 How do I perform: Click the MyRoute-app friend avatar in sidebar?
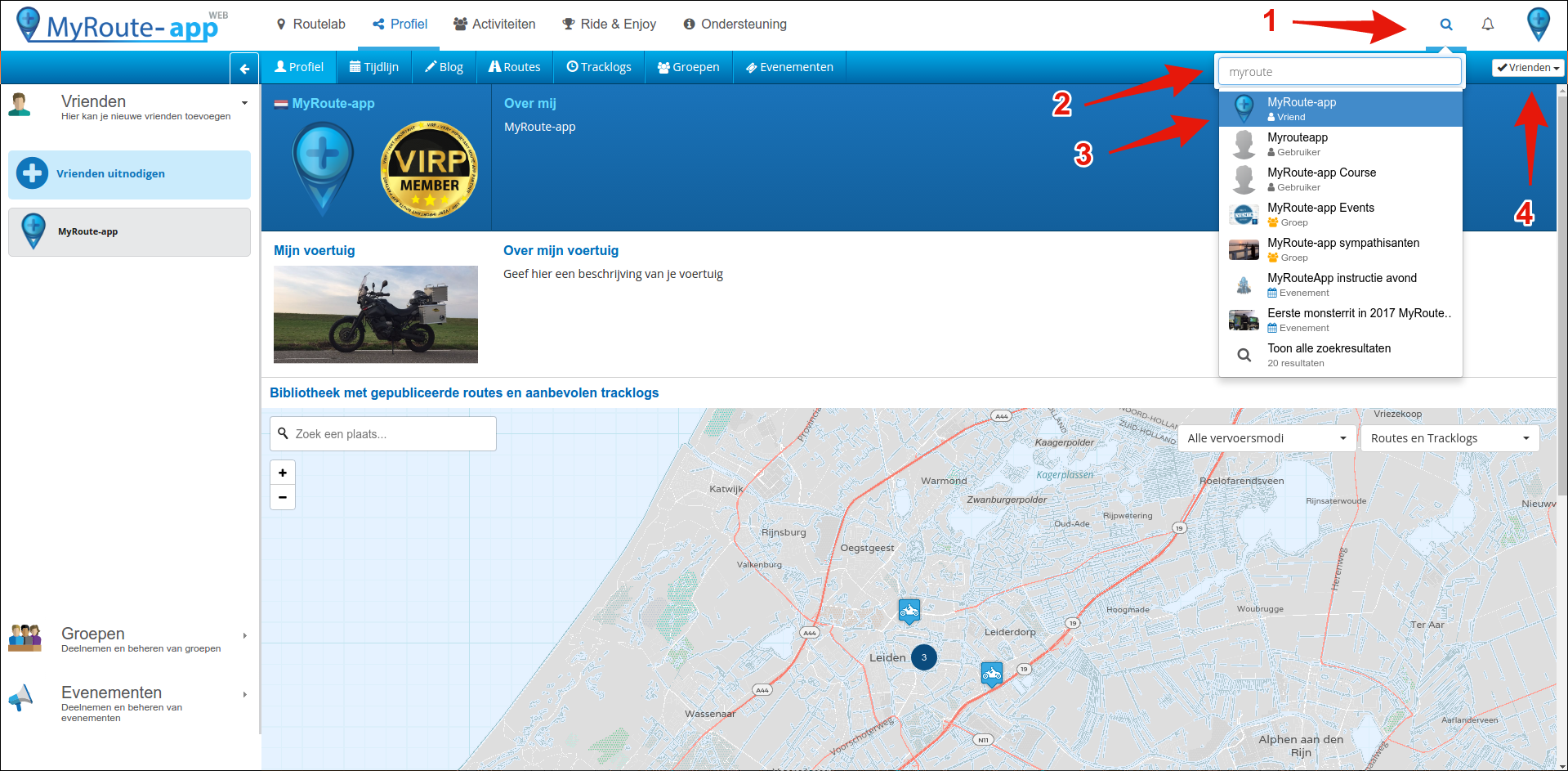tap(34, 231)
